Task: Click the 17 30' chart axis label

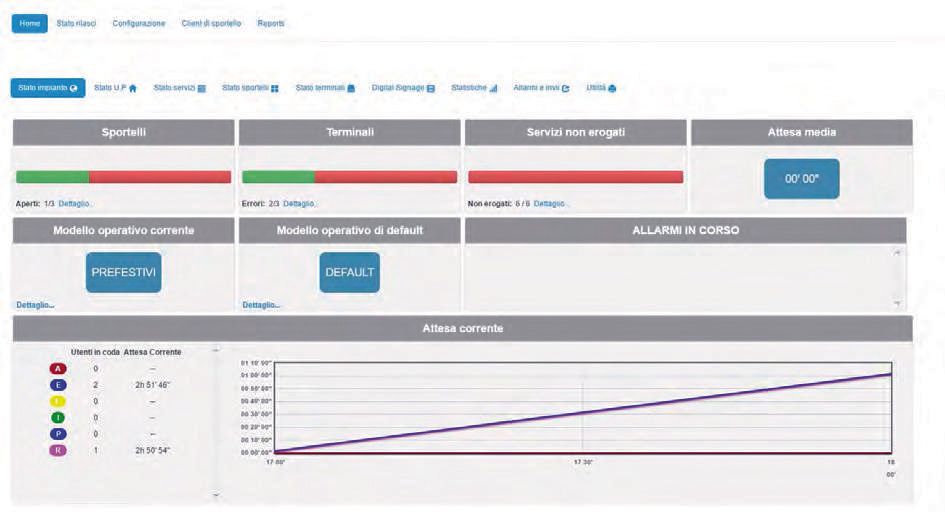Action: (582, 463)
